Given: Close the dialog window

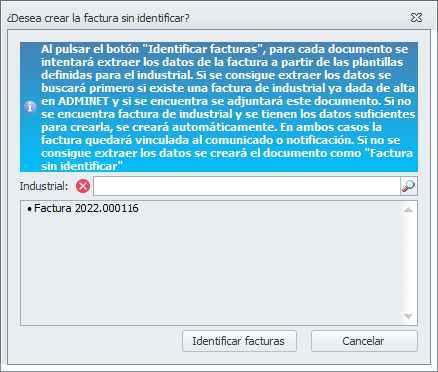Looking at the screenshot, I should [416, 18].
